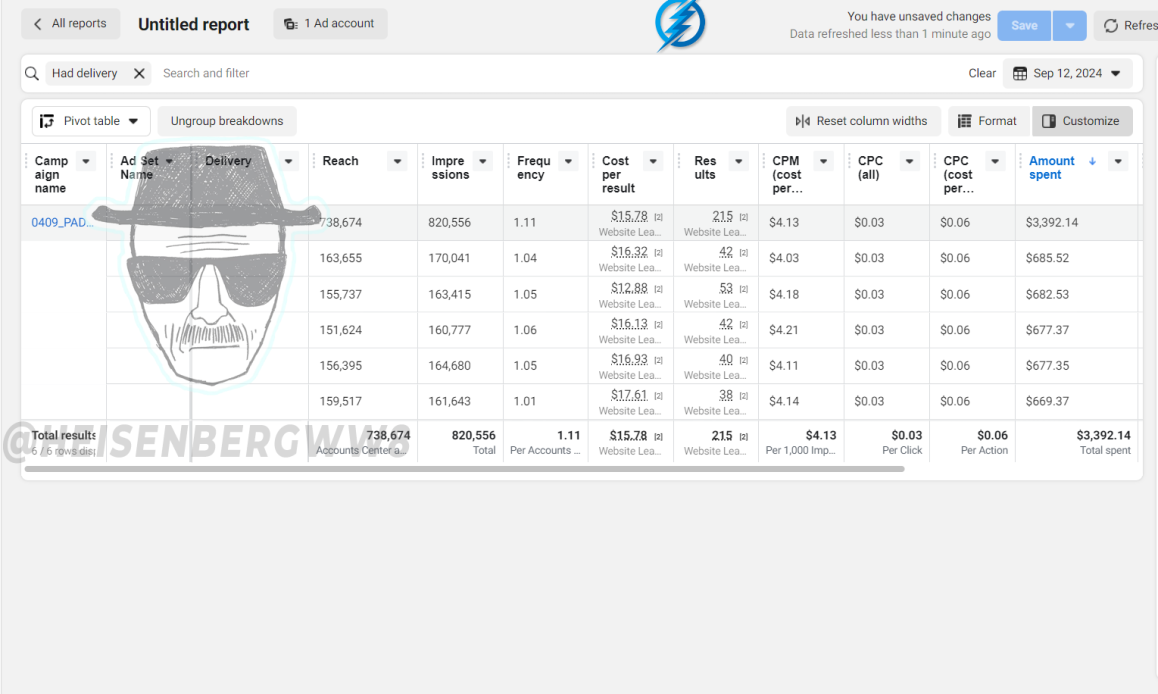Click Ungroup breakdowns button
1158x694 pixels.
(227, 121)
